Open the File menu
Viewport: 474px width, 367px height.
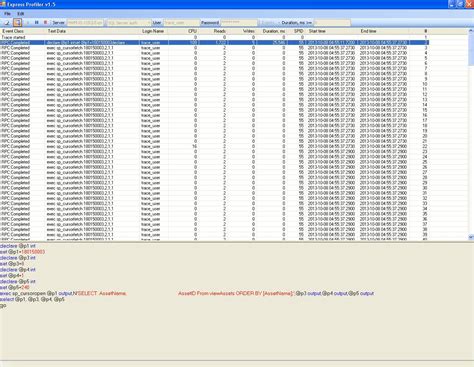click(x=7, y=14)
